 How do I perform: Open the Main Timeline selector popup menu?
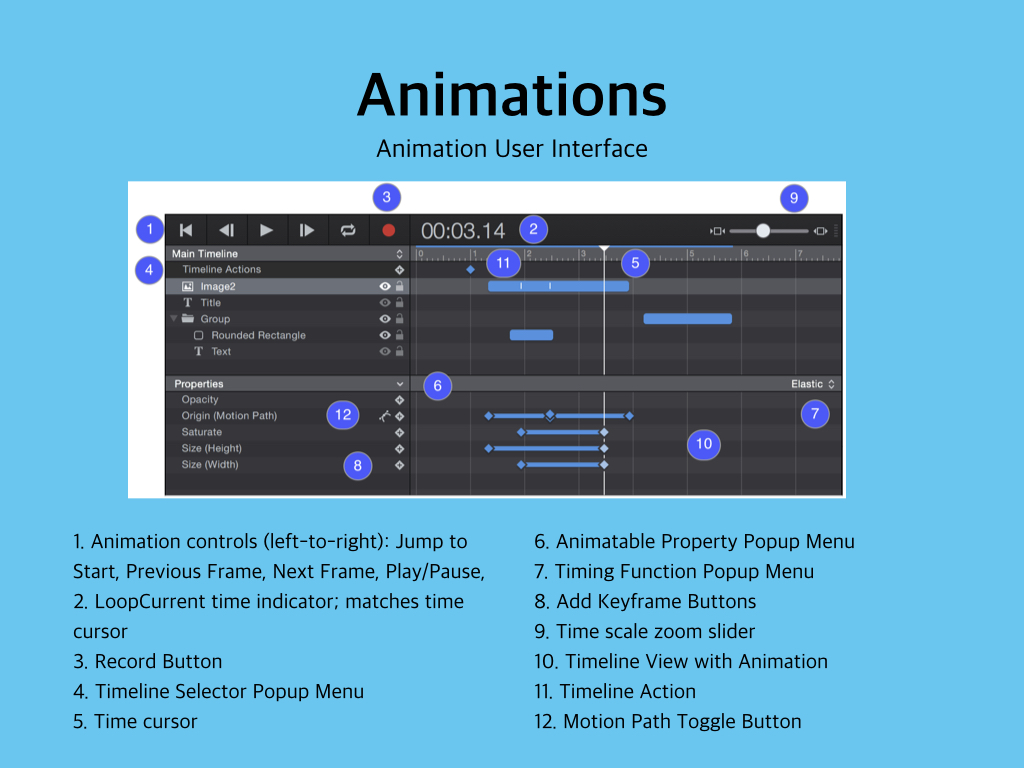[399, 254]
